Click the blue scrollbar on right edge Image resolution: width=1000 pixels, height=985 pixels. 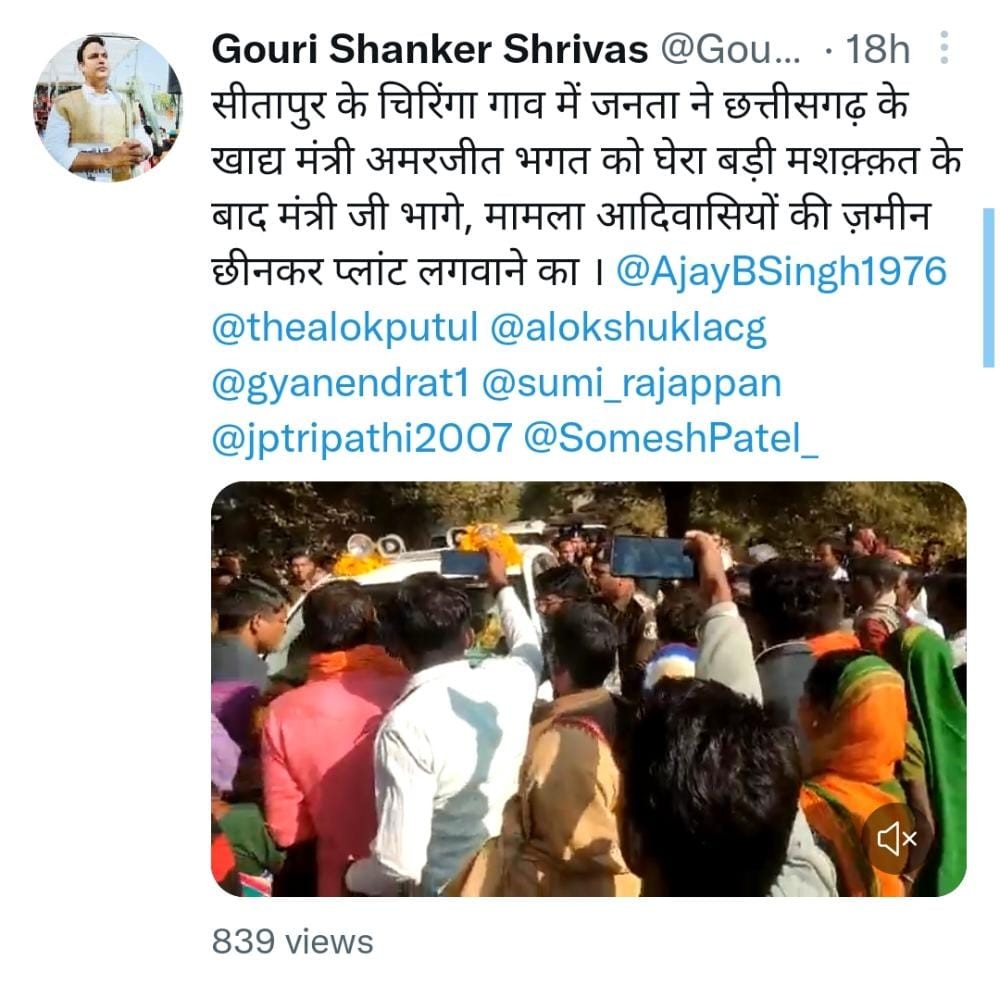point(989,288)
